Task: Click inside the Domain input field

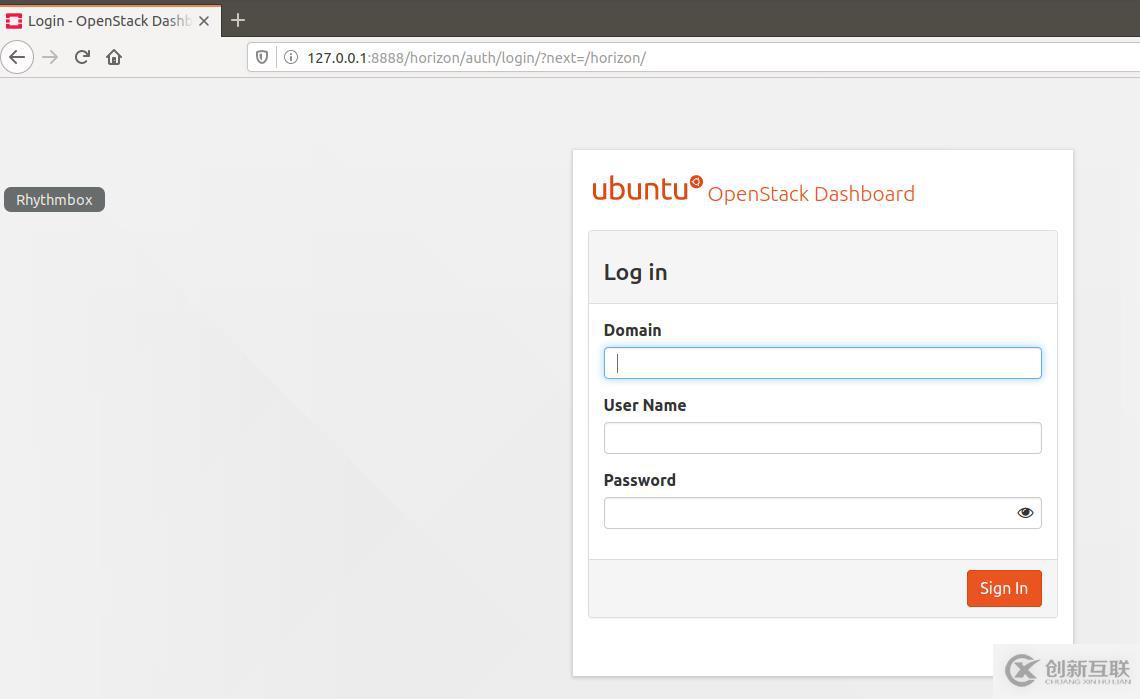Action: coord(822,363)
